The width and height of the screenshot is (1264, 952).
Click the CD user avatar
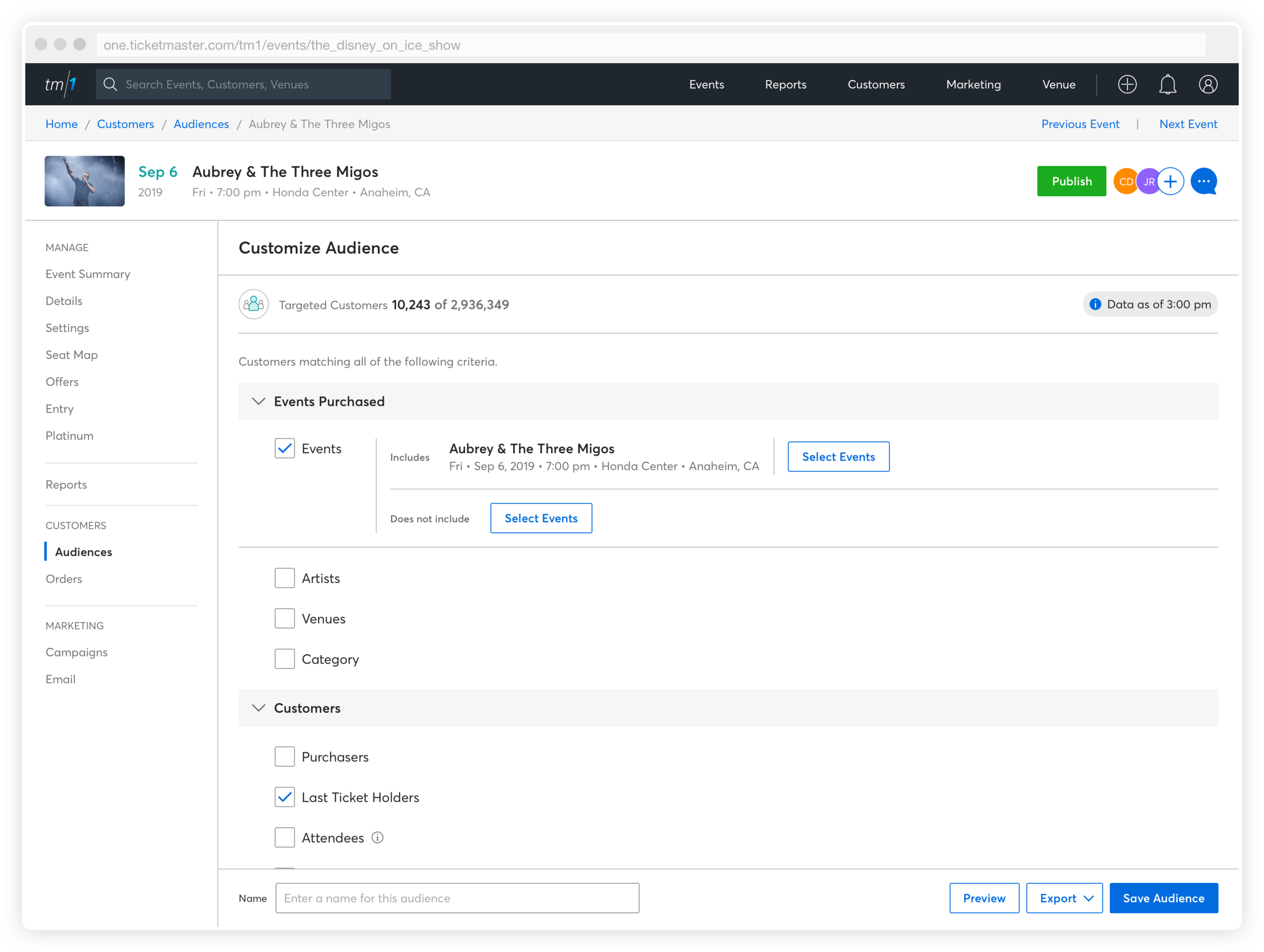click(1125, 182)
